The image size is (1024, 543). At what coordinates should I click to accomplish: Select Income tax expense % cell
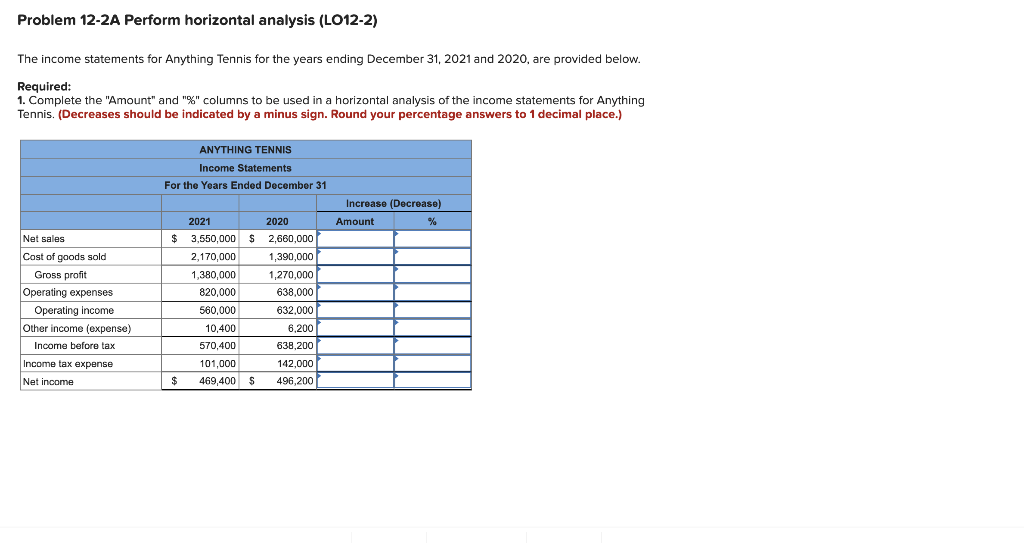pos(432,363)
